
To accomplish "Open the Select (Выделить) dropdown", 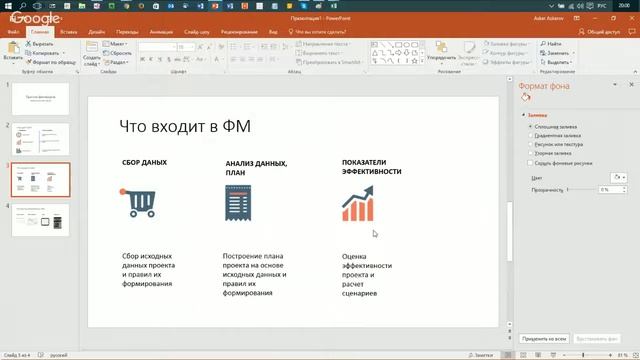I will pos(556,62).
